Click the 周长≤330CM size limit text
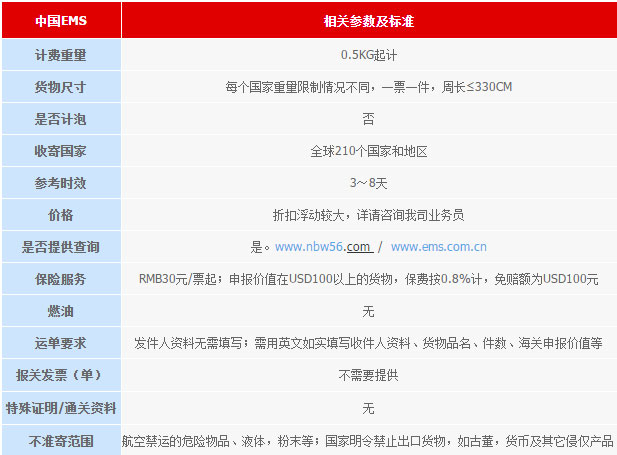 477,87
